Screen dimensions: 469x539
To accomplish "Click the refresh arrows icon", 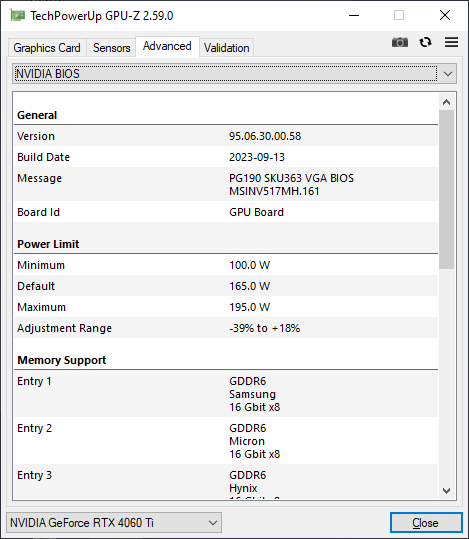I will click(426, 42).
